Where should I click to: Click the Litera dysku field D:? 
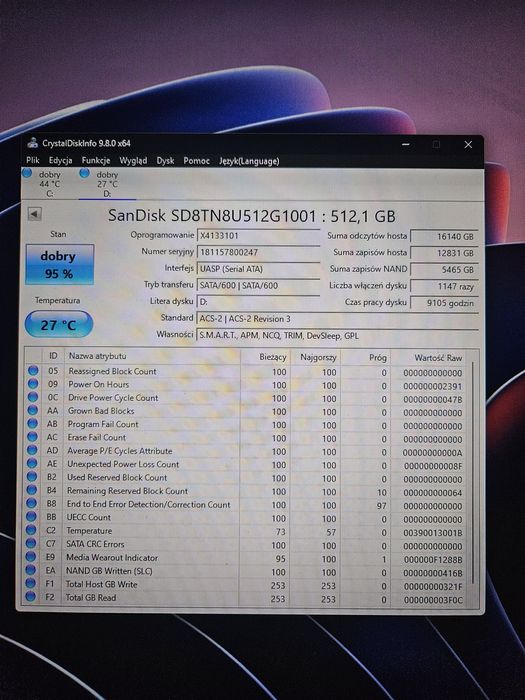(258, 302)
